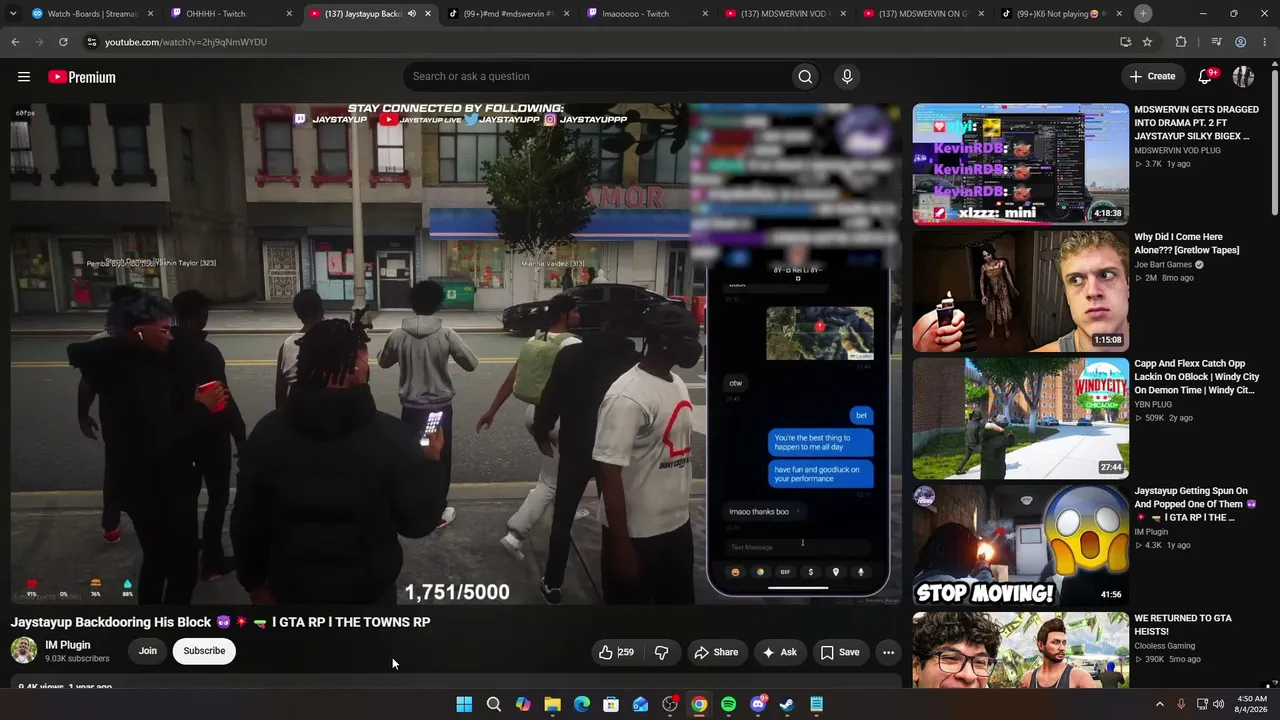Open WE RETURNED TO GTA HEISTS thumbnail

tap(1020, 650)
